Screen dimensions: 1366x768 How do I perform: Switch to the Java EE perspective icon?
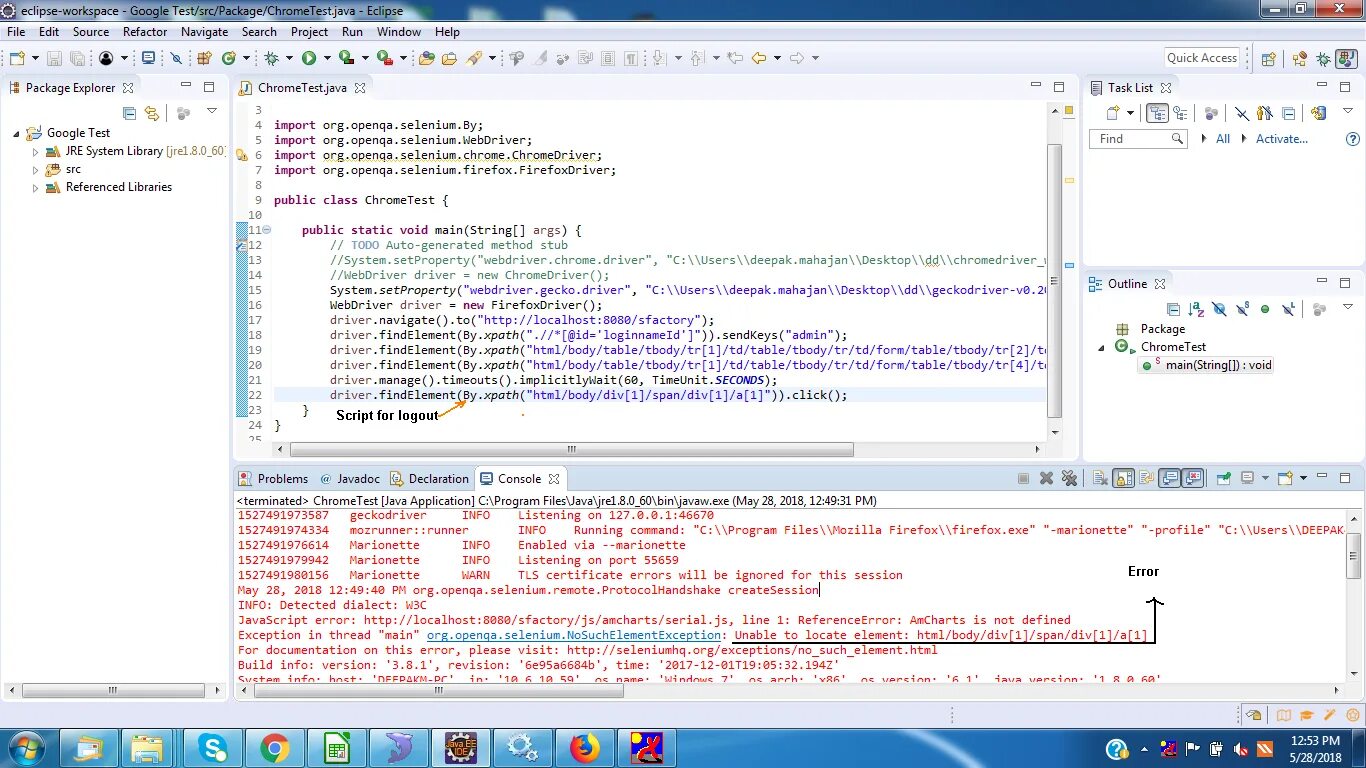tap(1300, 58)
